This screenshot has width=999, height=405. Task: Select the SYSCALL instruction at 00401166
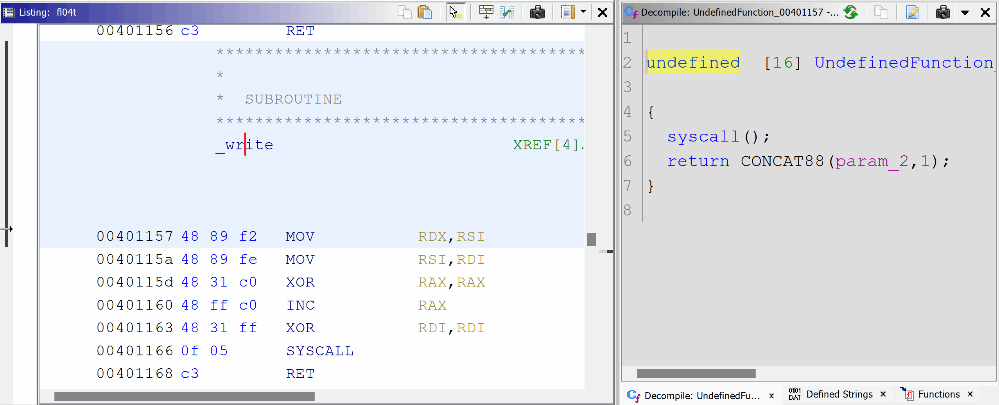320,352
